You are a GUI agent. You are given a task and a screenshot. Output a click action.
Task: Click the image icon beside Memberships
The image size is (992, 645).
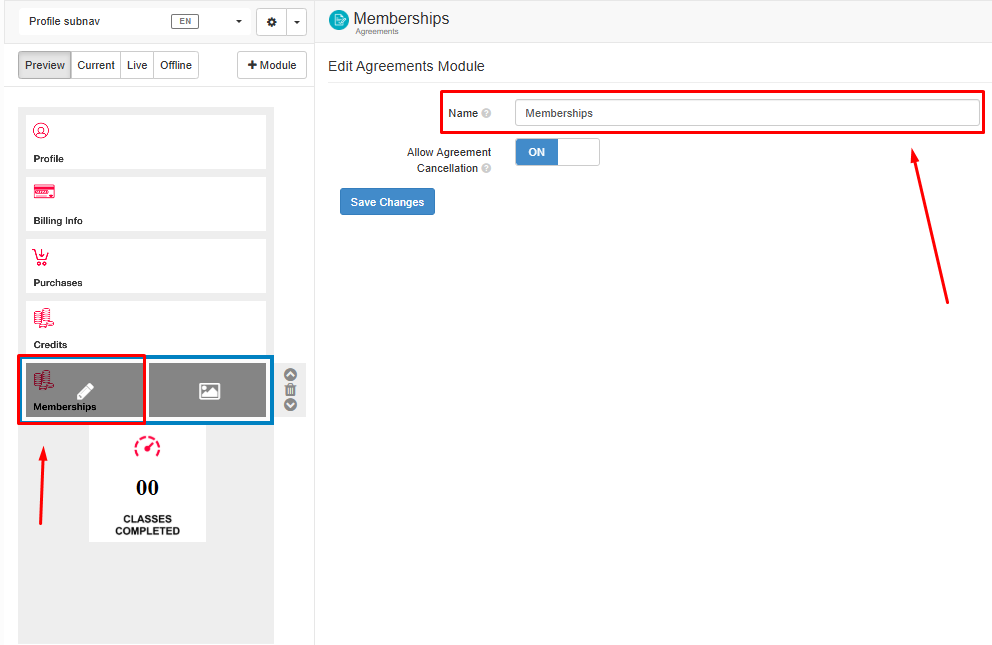pos(209,391)
